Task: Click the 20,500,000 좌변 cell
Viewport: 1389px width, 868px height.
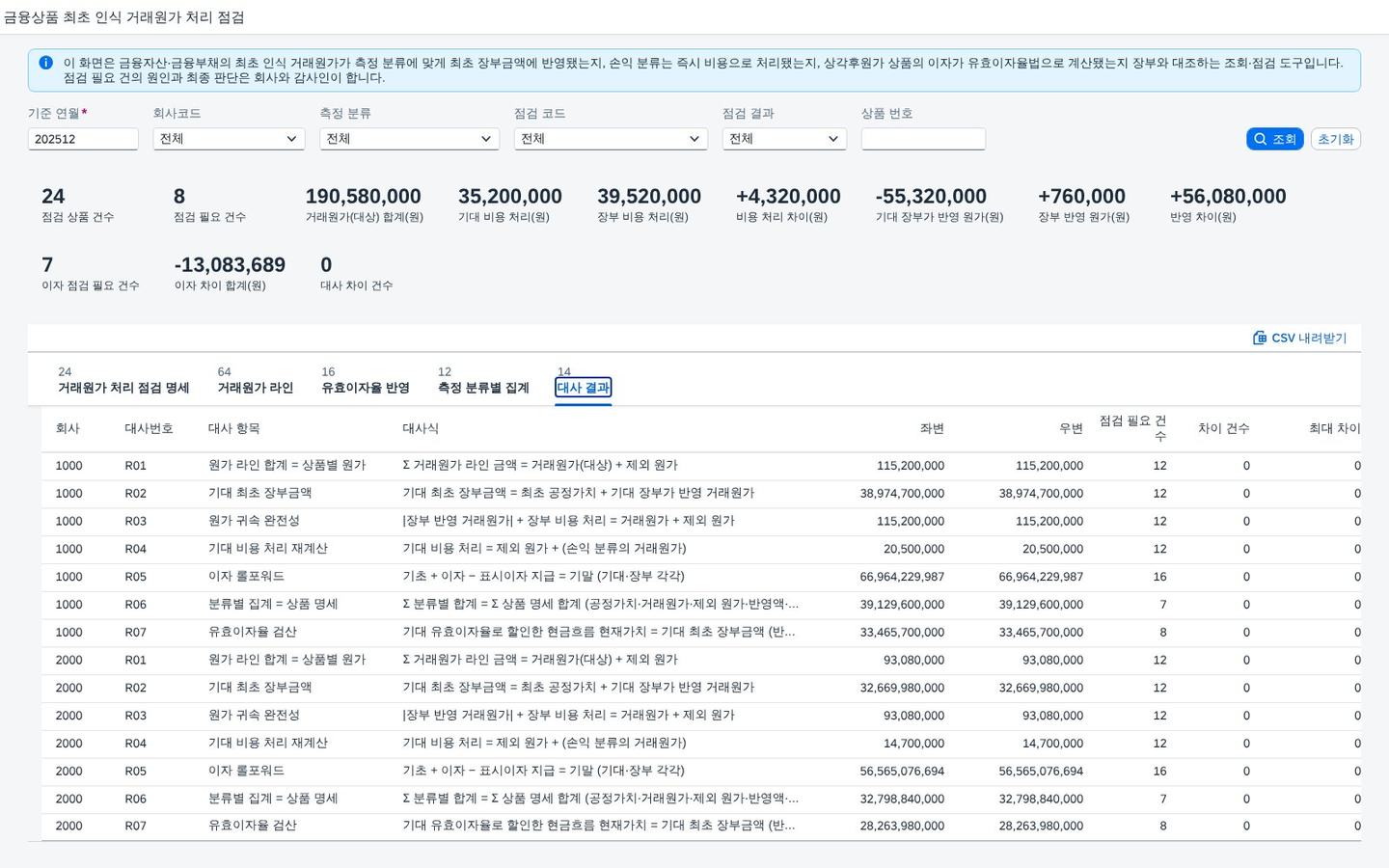Action: click(913, 549)
